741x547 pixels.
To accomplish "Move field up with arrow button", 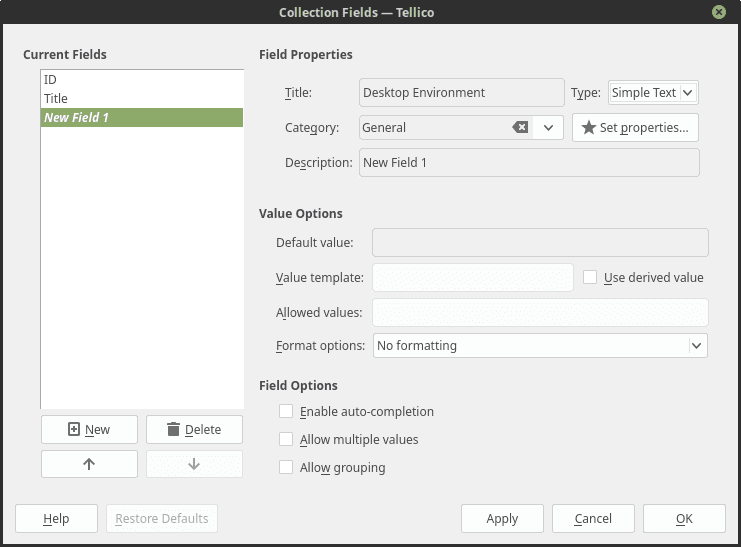I will pos(89,464).
